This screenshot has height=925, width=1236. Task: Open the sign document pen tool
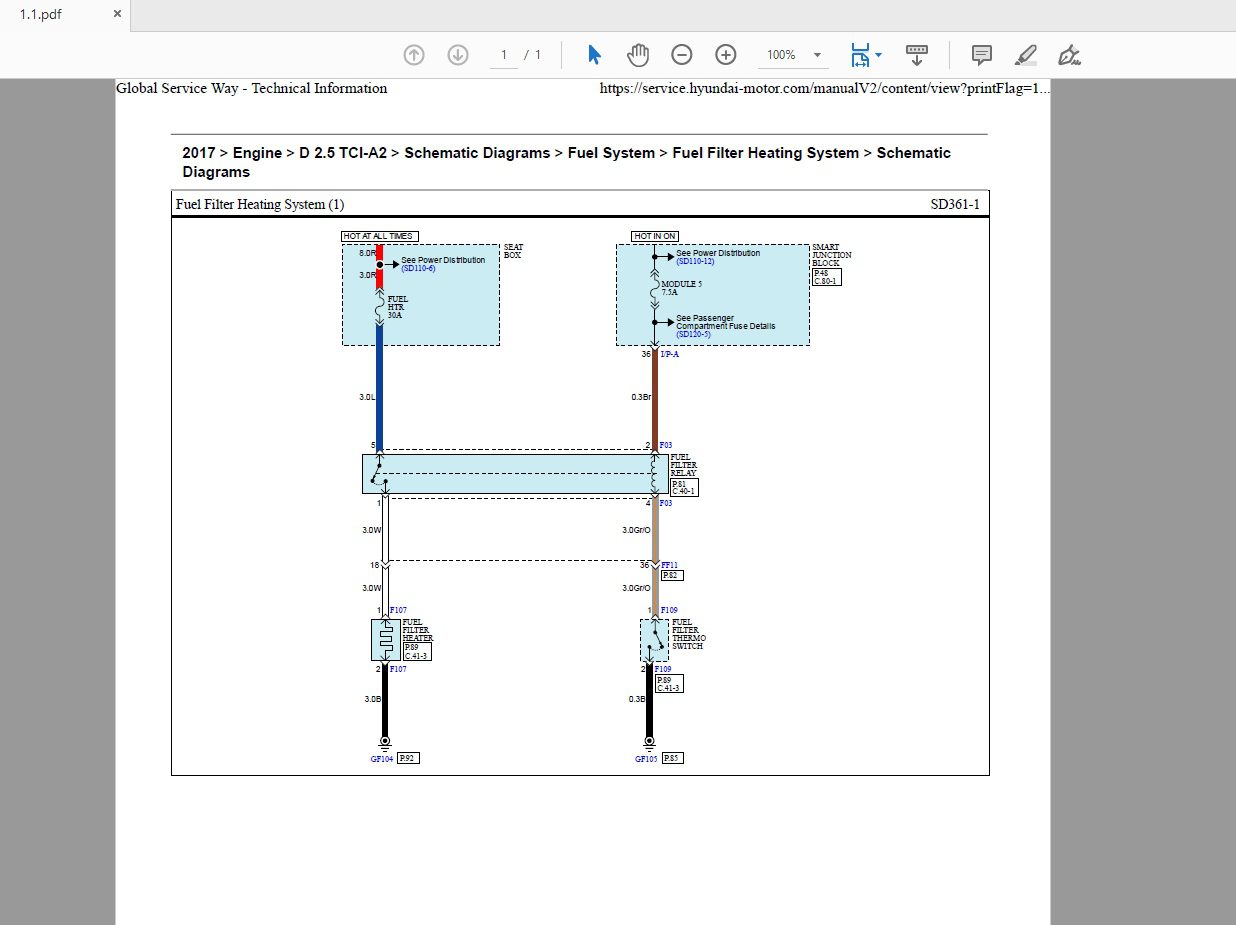pyautogui.click(x=1069, y=55)
